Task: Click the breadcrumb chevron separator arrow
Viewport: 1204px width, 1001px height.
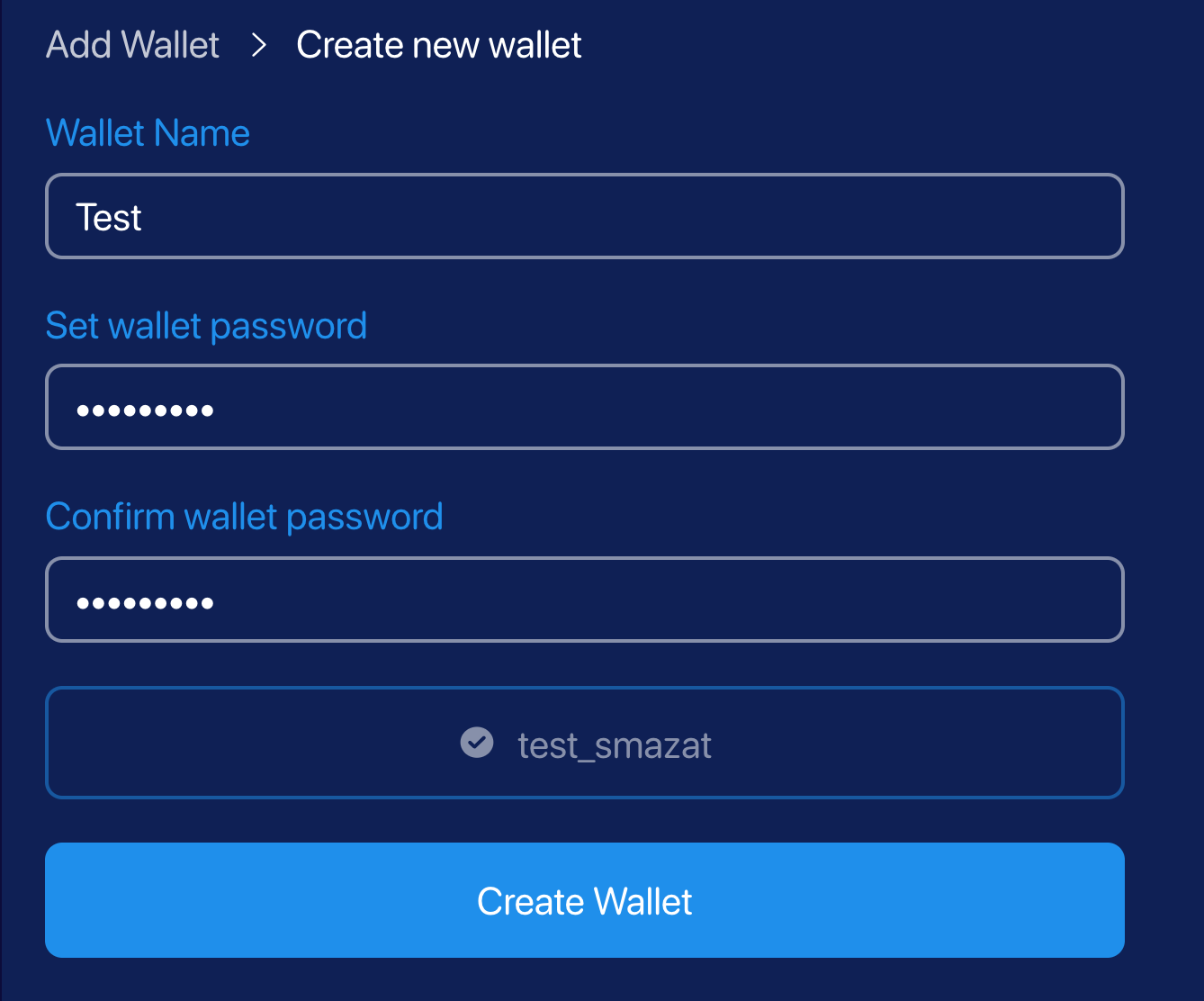Action: click(x=259, y=45)
